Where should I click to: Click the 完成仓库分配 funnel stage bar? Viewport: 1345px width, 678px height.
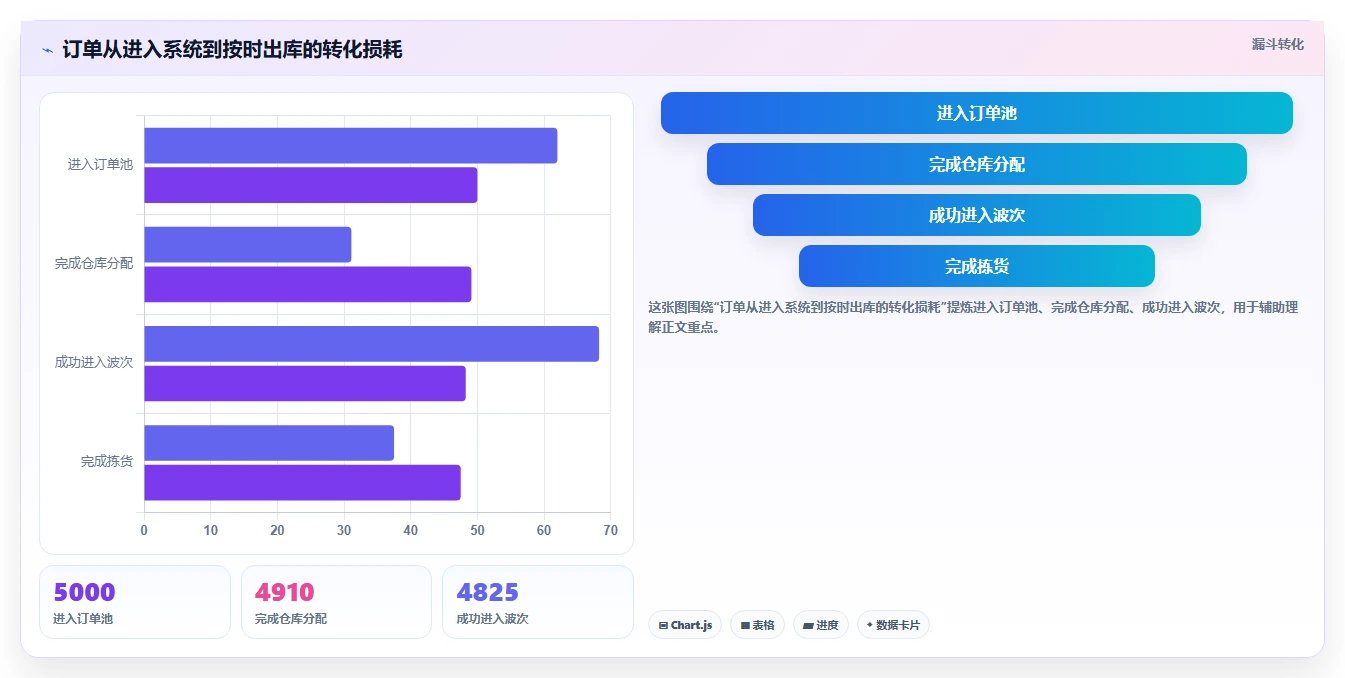coord(976,164)
